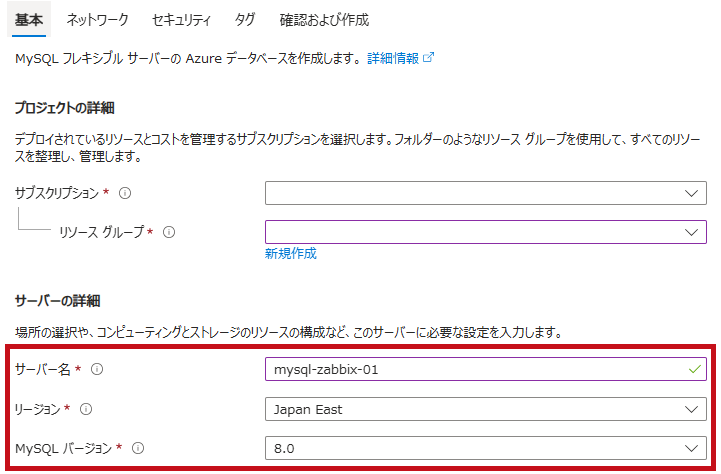
Task: Open the サブスクリプション dropdown
Action: [486, 193]
